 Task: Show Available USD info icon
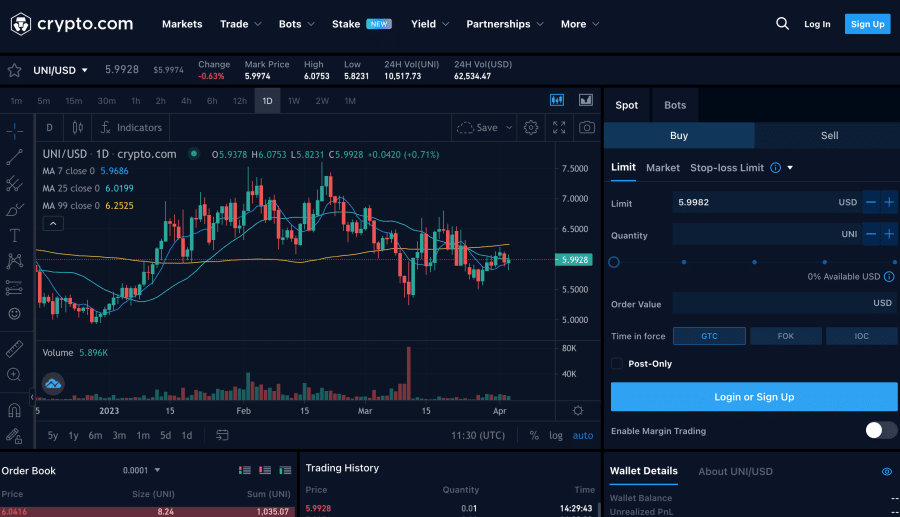pos(889,277)
